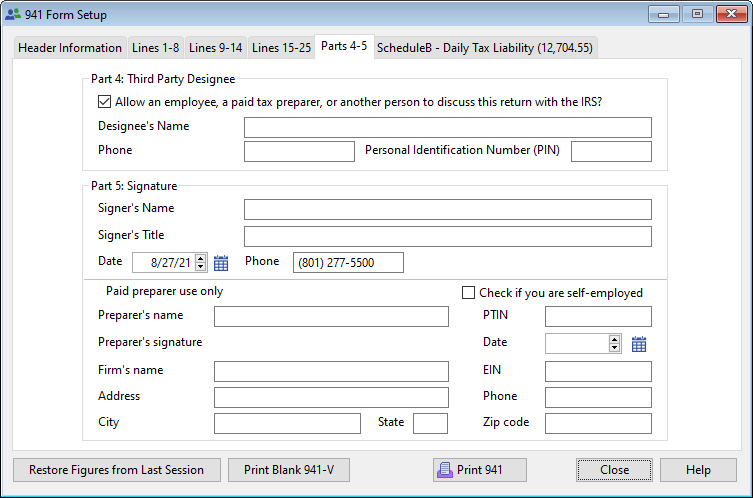Click the Designee's Name text field
The height and width of the screenshot is (498, 753).
[447, 127]
